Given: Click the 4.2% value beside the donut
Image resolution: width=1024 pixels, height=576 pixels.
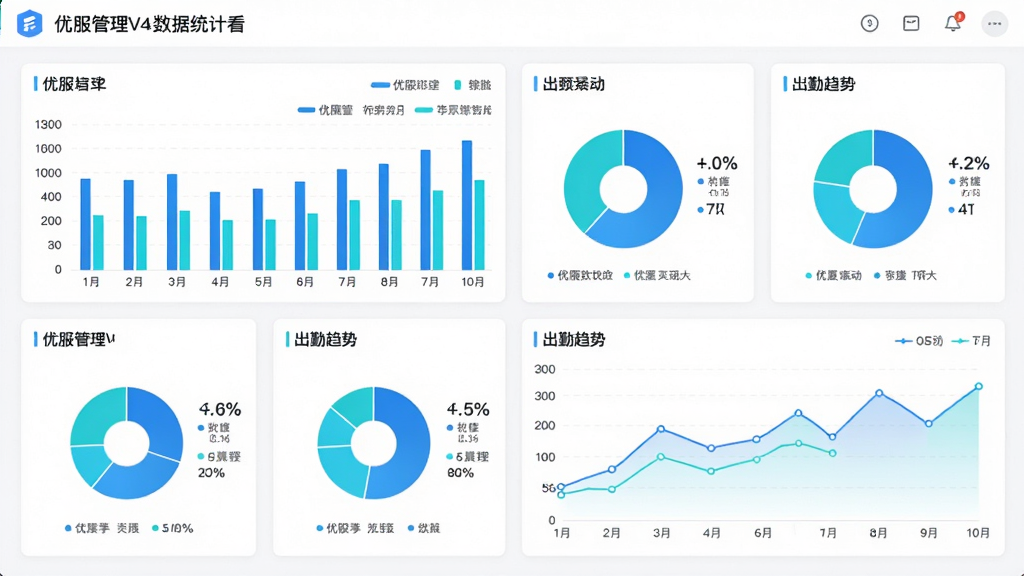Looking at the screenshot, I should (968, 163).
